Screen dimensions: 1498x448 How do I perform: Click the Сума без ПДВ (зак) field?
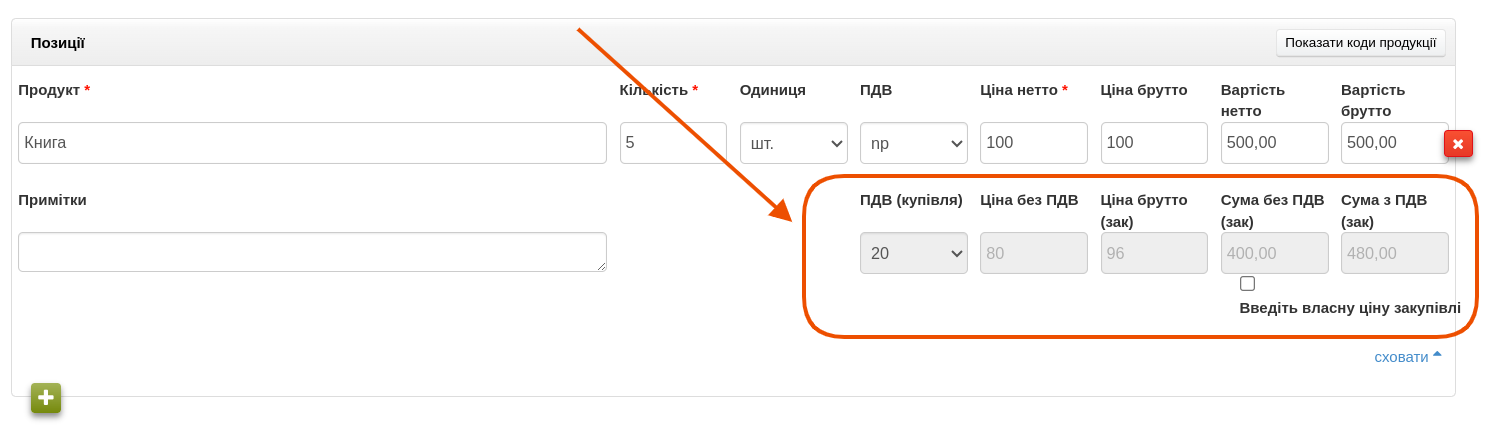pos(1274,253)
